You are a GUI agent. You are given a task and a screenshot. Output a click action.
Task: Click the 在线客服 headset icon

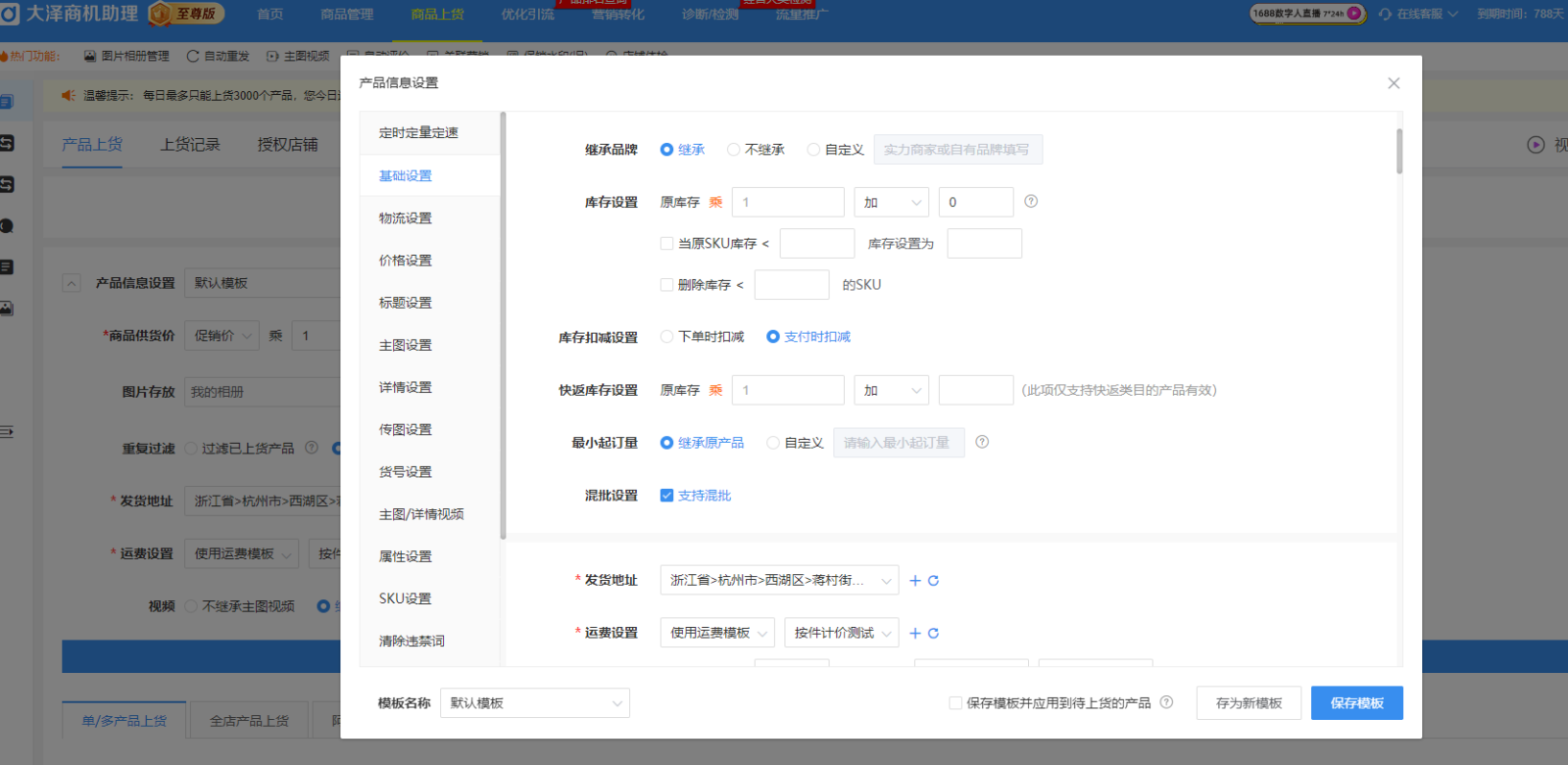point(1385,14)
